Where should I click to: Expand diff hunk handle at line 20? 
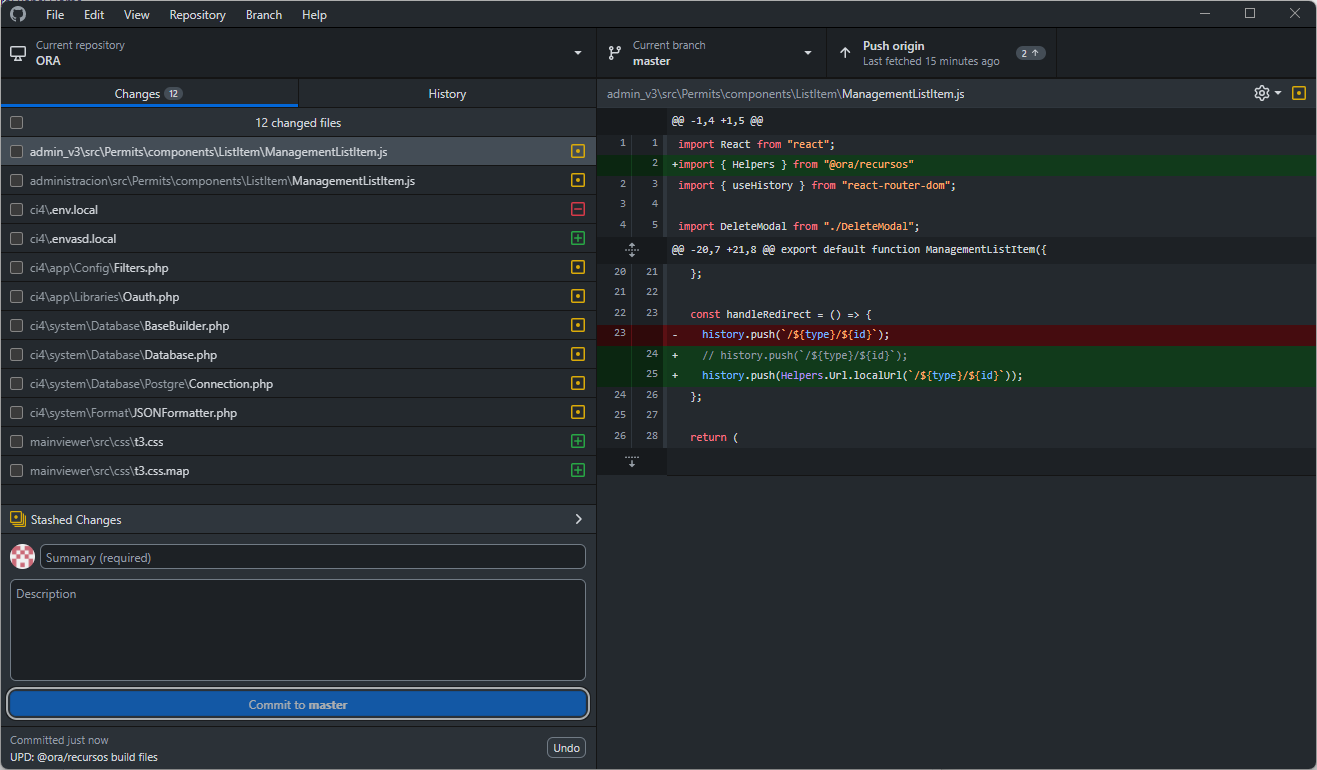(x=631, y=249)
